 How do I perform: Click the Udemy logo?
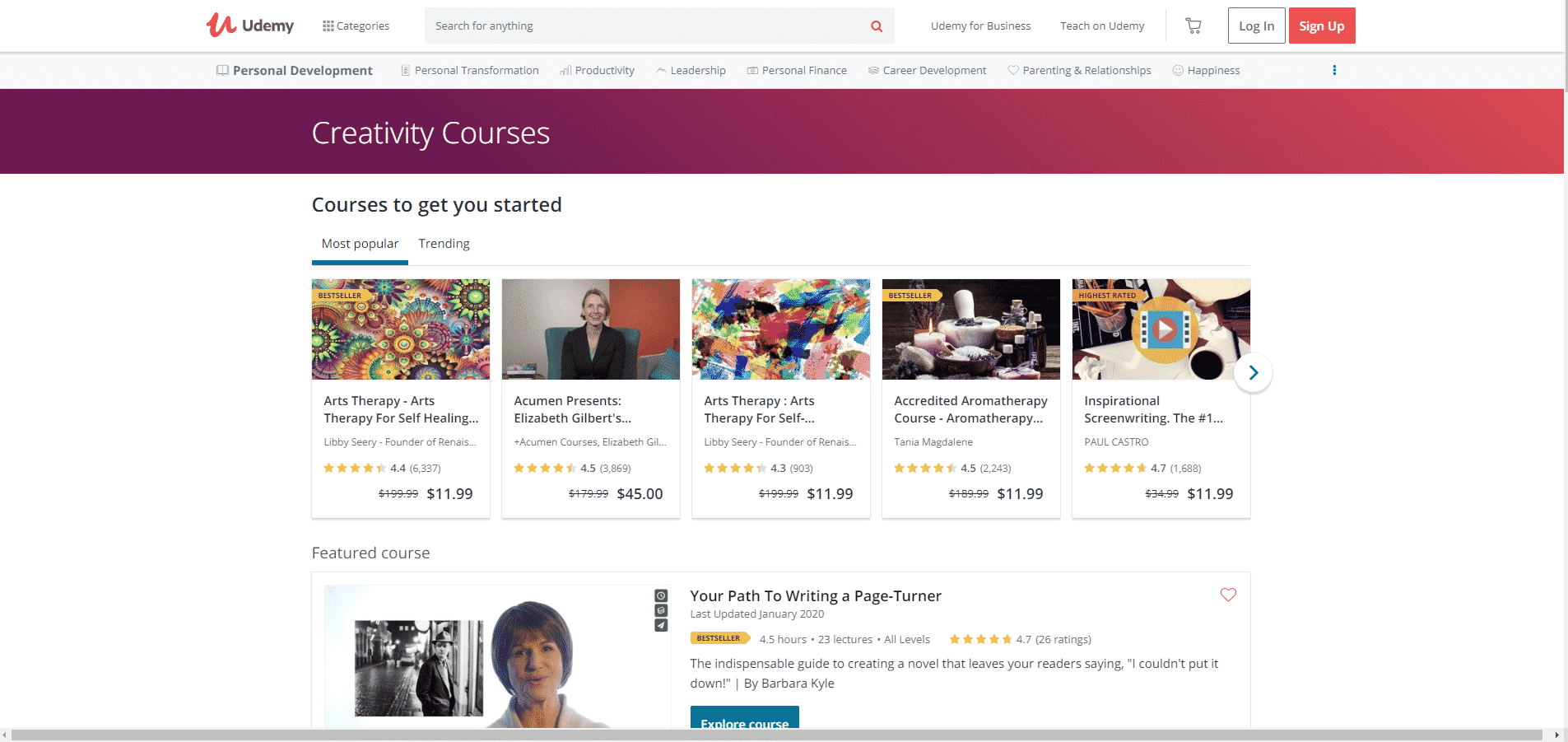pos(250,26)
